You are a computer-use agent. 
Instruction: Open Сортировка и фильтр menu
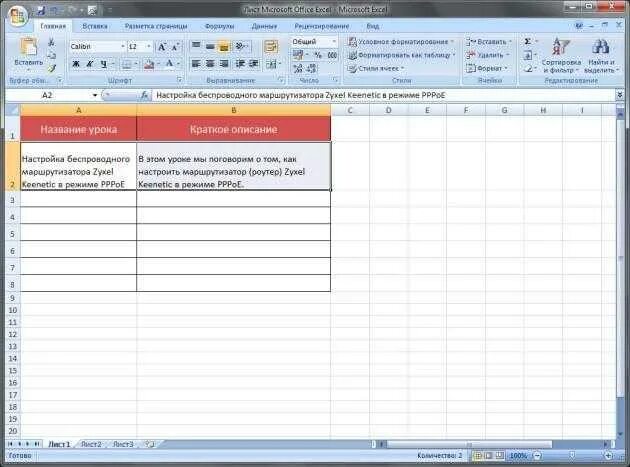click(x=561, y=55)
